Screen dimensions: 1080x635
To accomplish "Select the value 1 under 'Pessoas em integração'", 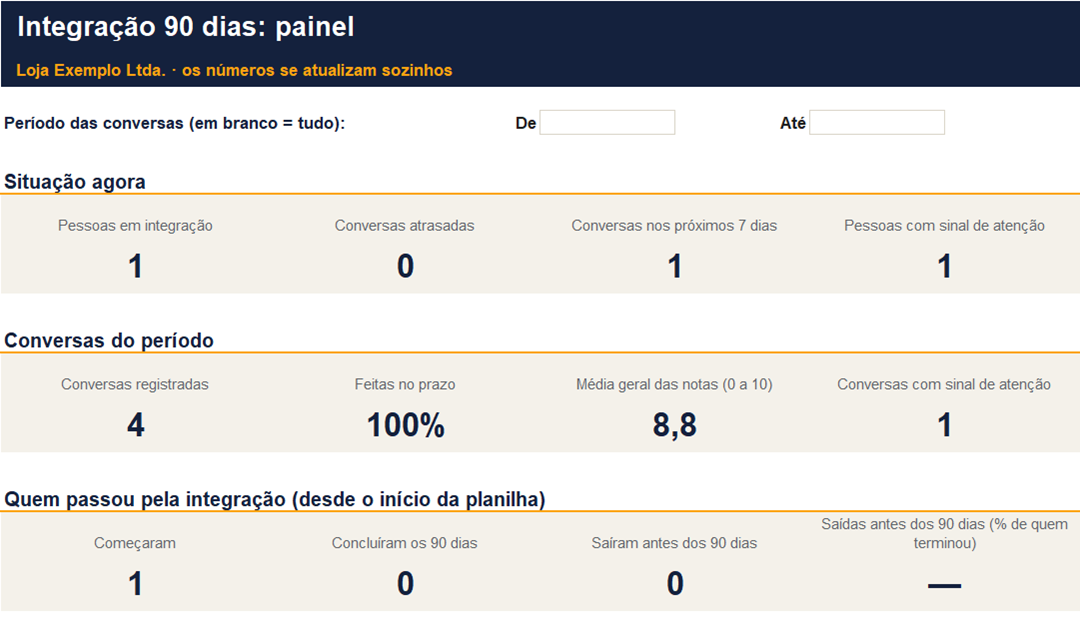I will tap(135, 267).
